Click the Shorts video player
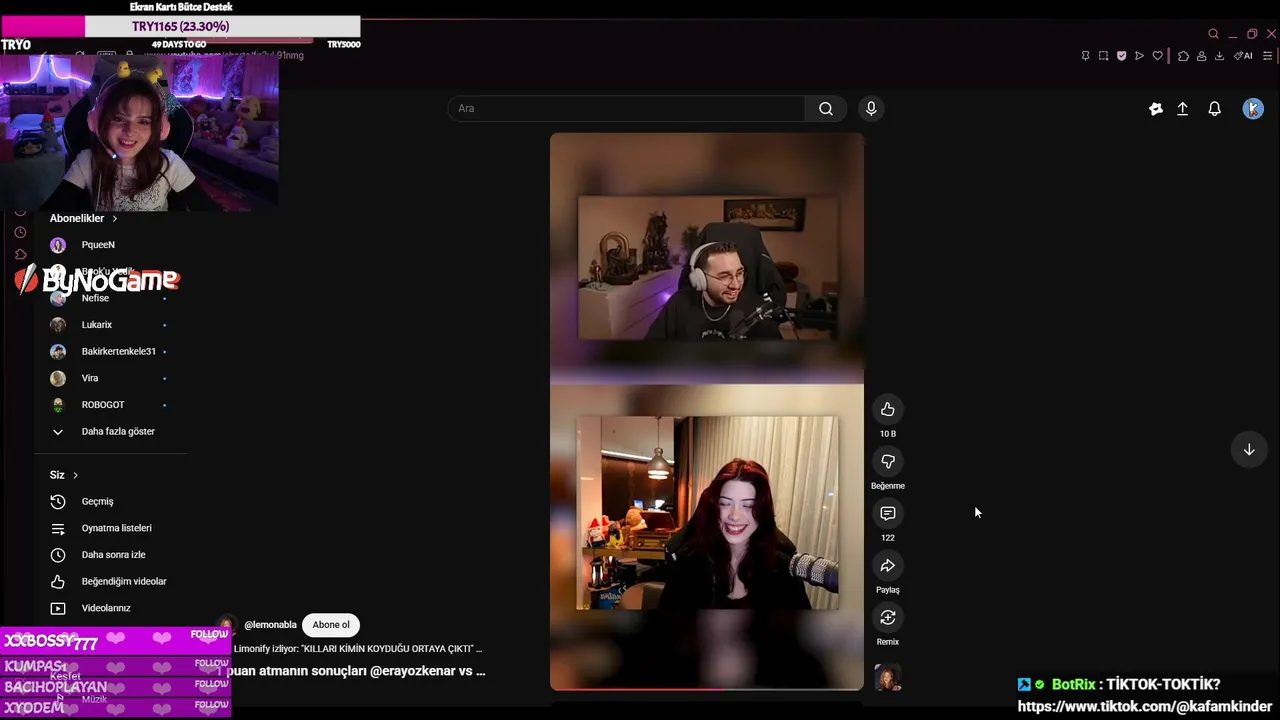The height and width of the screenshot is (720, 1280). tap(707, 410)
